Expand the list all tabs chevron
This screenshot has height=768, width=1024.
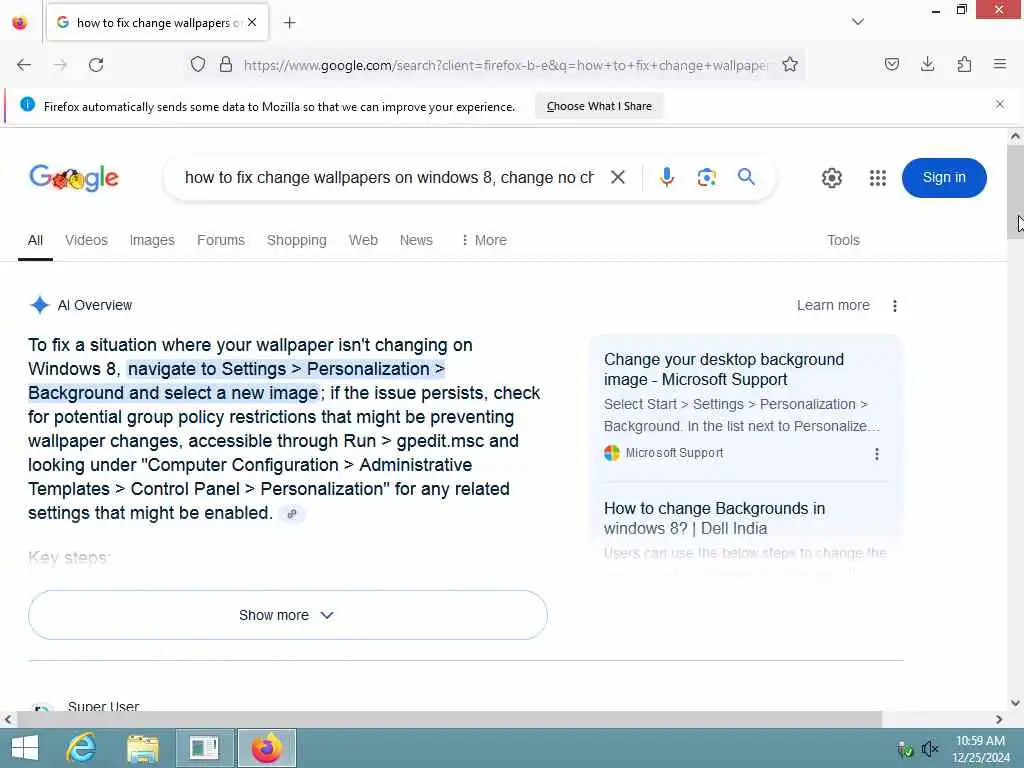(858, 22)
